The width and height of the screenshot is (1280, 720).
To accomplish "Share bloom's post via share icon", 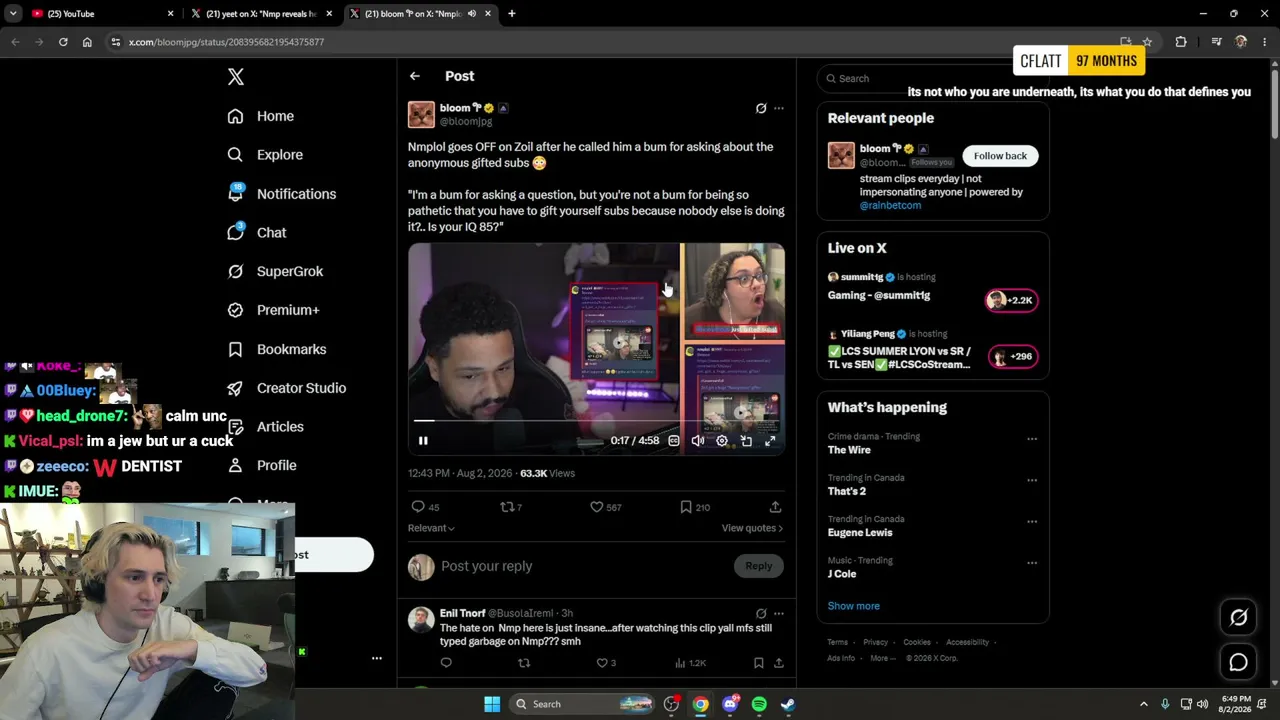I will pyautogui.click(x=775, y=507).
